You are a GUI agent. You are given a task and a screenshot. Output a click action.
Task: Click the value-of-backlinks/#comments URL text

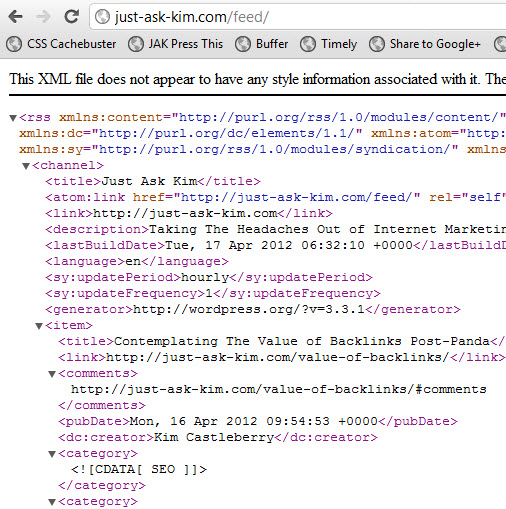(279, 389)
